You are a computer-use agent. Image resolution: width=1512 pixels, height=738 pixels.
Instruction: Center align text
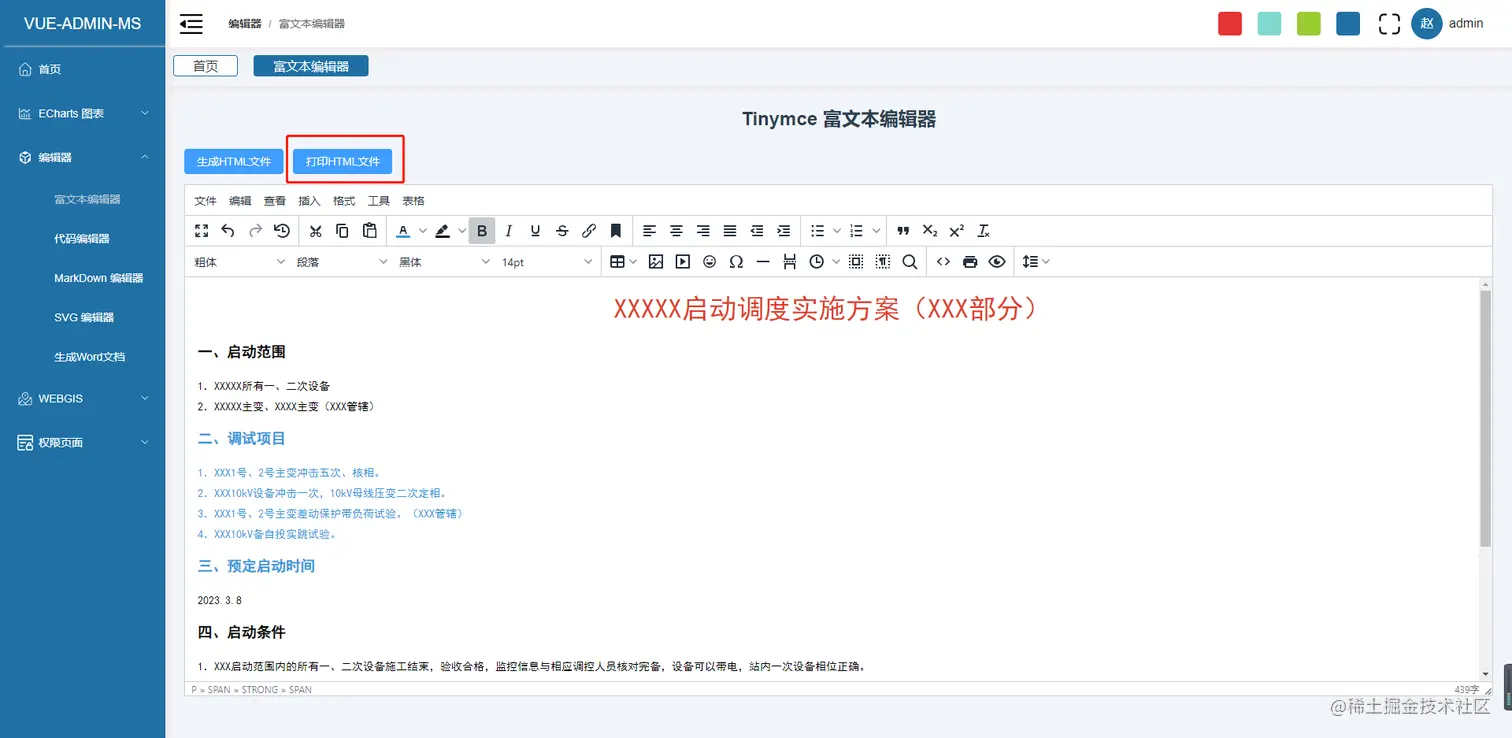click(x=676, y=231)
